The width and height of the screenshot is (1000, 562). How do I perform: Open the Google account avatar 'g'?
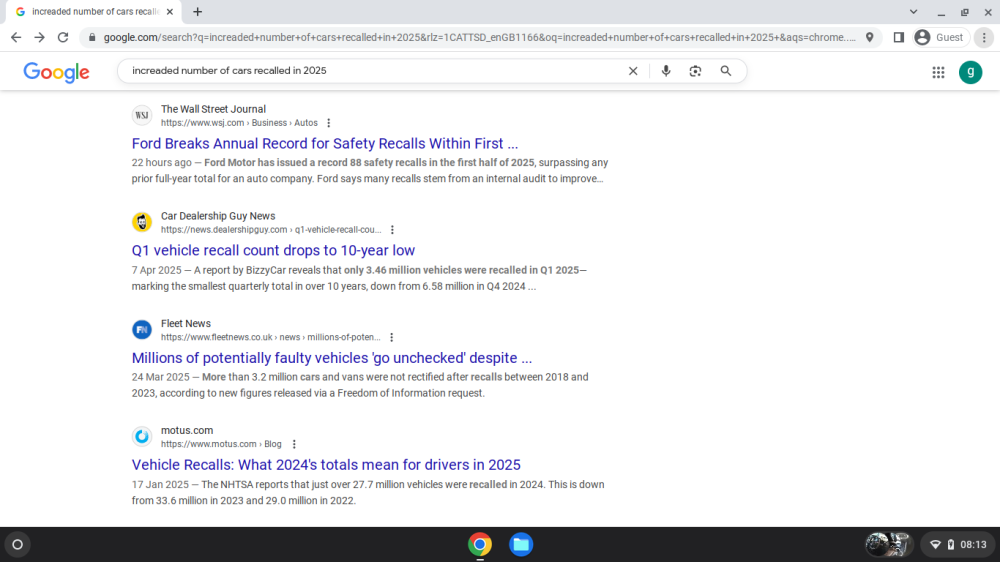pyautogui.click(x=971, y=72)
